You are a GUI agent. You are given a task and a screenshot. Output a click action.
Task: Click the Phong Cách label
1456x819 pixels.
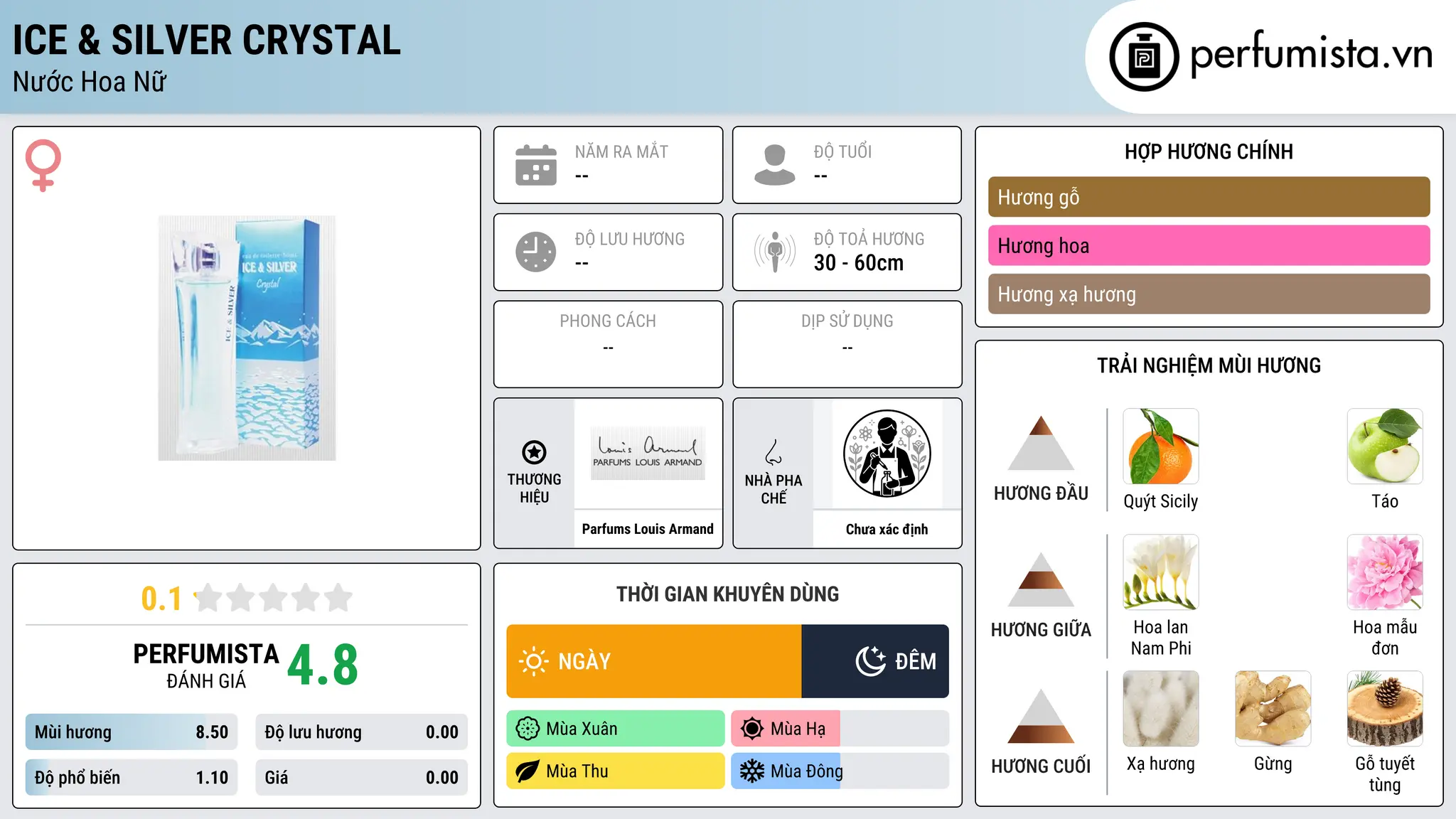coord(608,321)
